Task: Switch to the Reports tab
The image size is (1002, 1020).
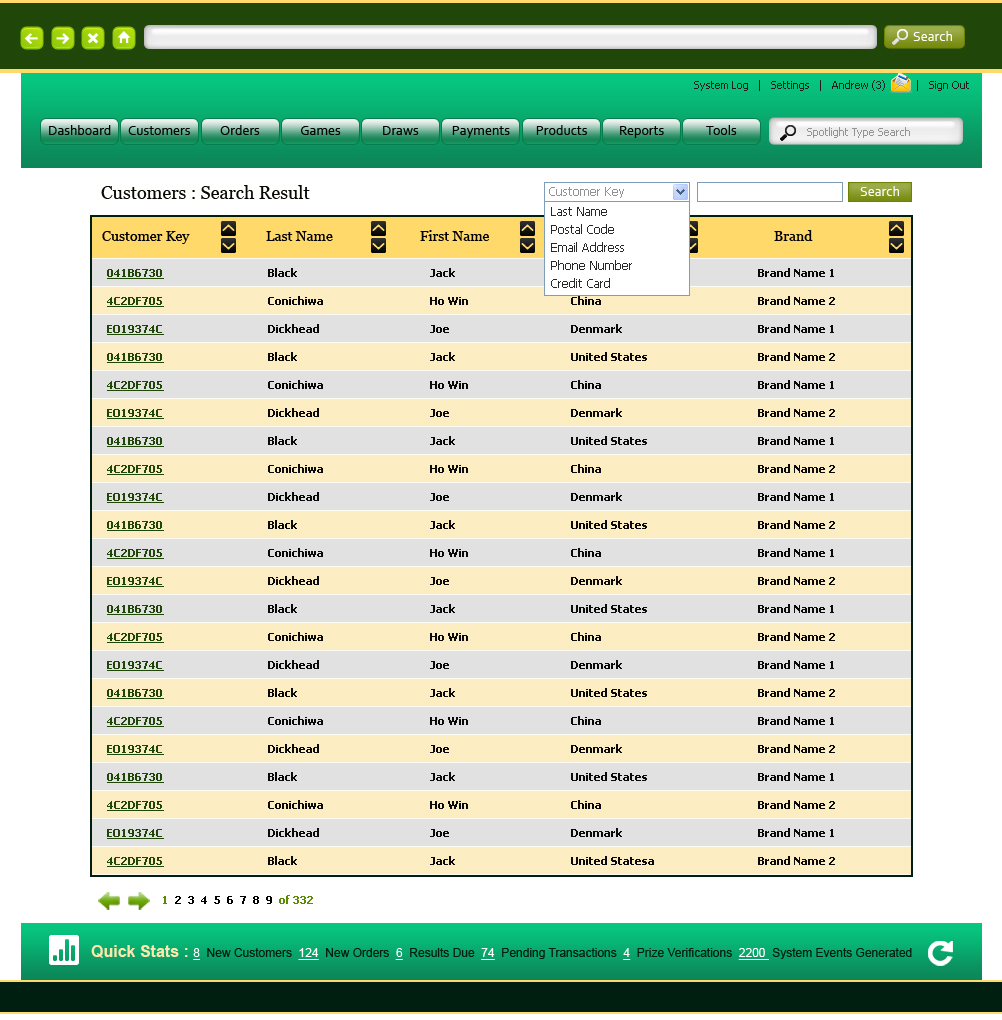Action: [641, 130]
